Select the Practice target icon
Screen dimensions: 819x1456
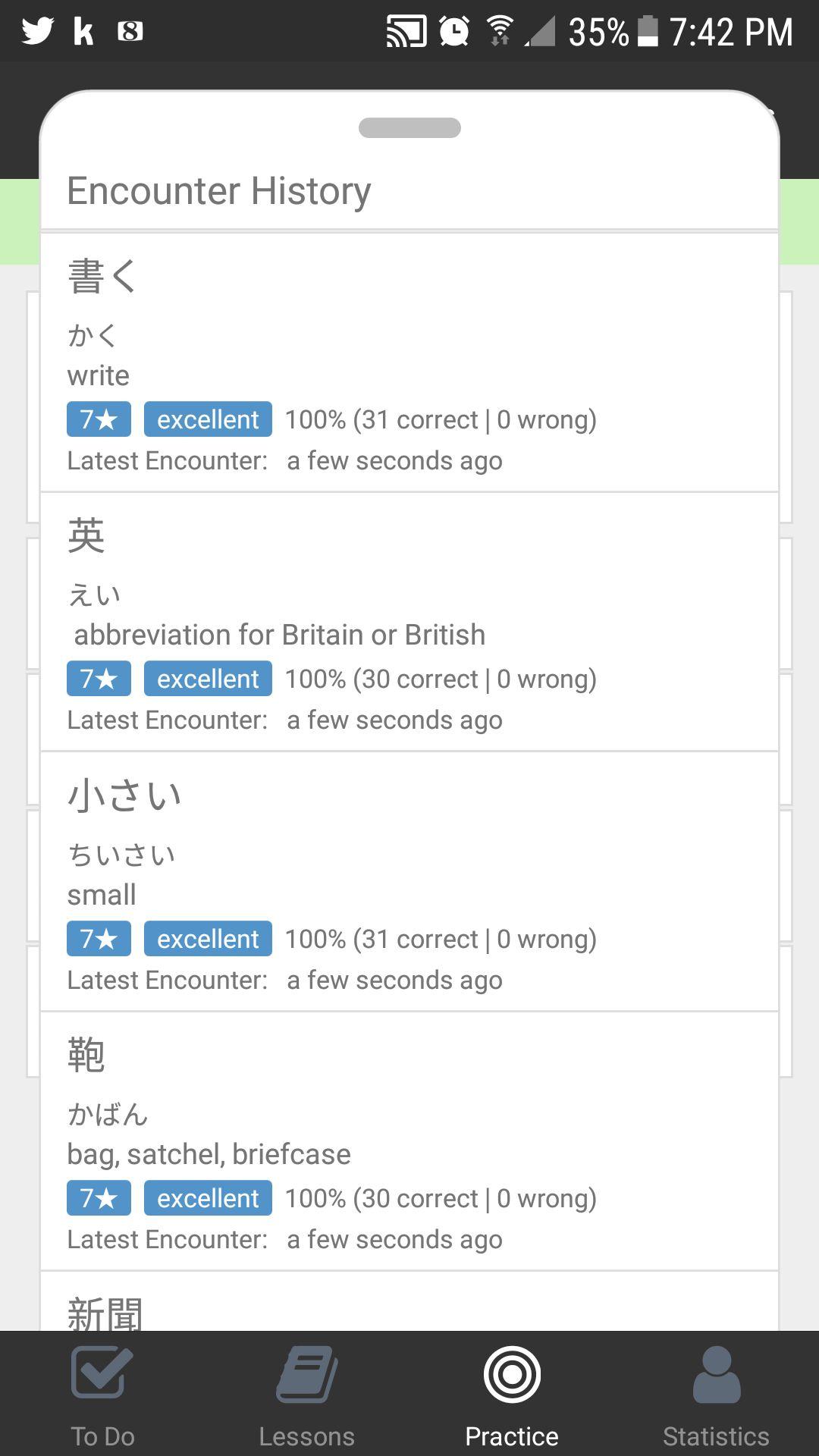pyautogui.click(x=512, y=1373)
